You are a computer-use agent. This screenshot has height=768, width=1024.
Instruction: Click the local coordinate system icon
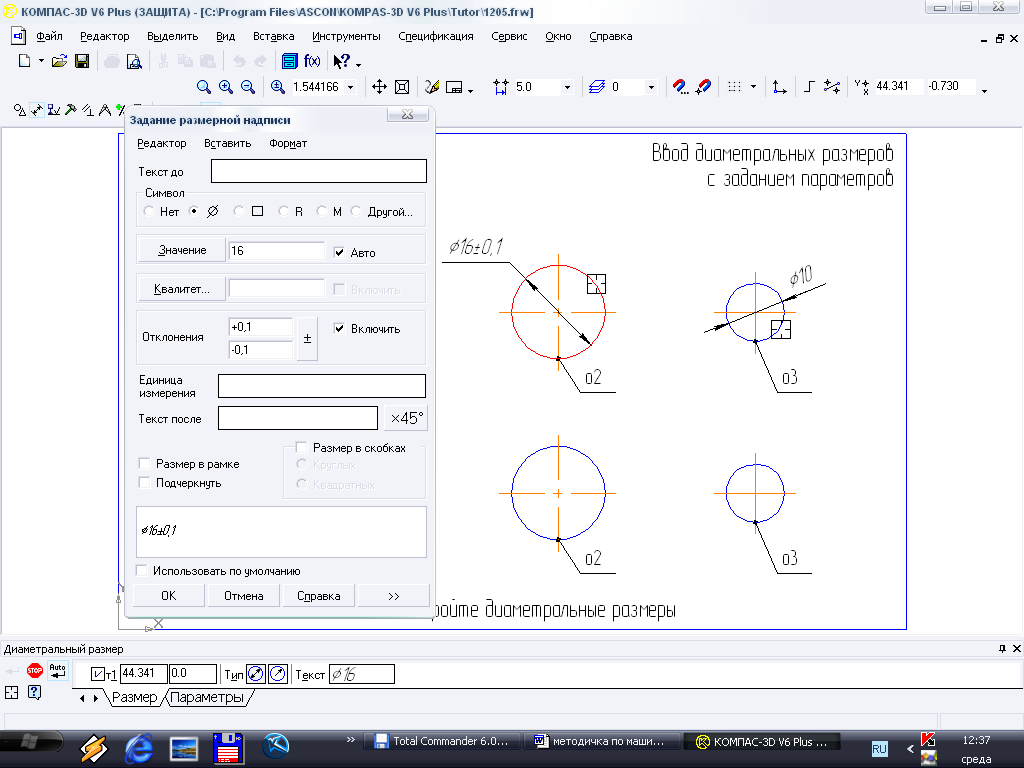(779, 87)
